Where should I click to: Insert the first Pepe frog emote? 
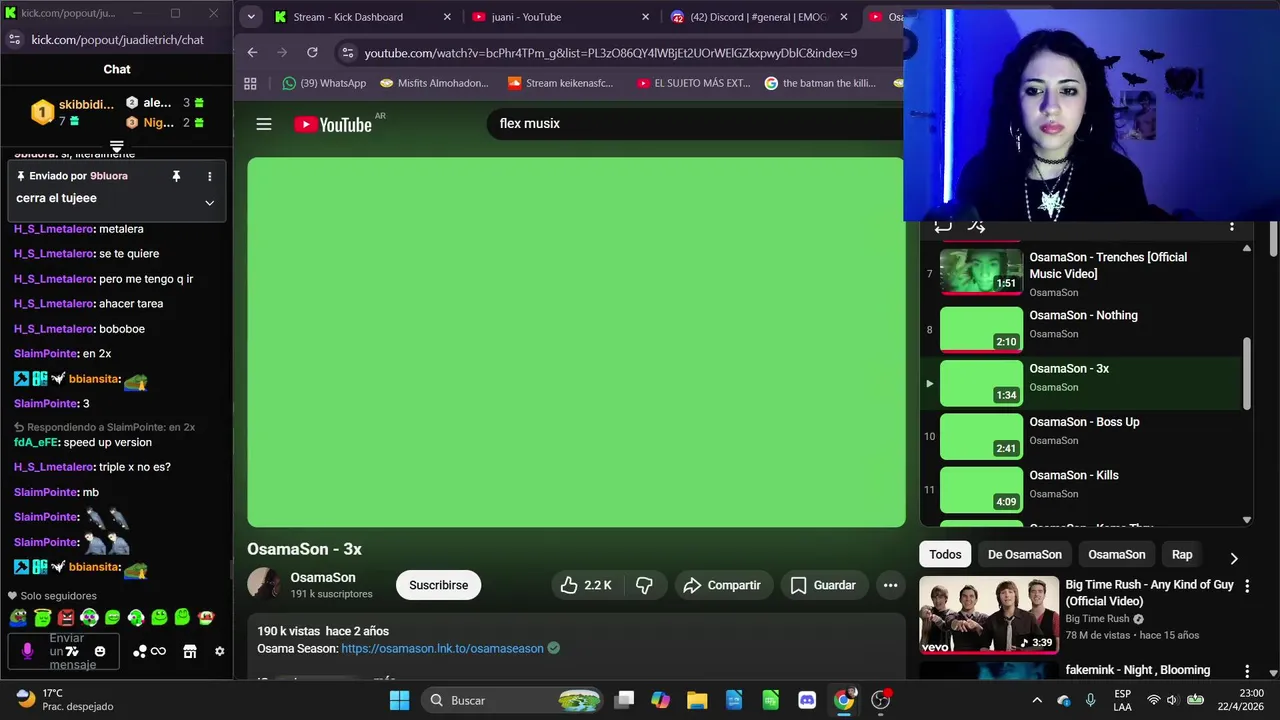click(x=18, y=617)
